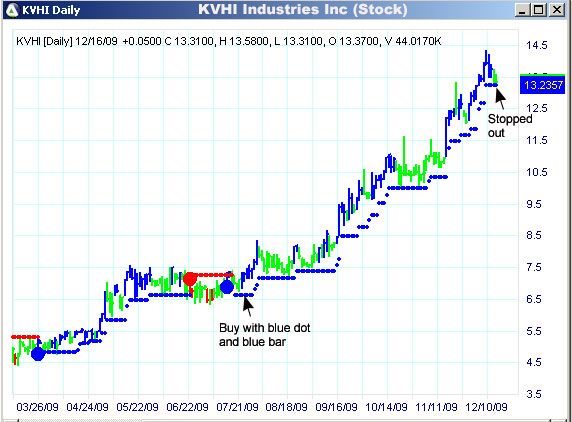Close the KVHI Daily chart window

557,10
